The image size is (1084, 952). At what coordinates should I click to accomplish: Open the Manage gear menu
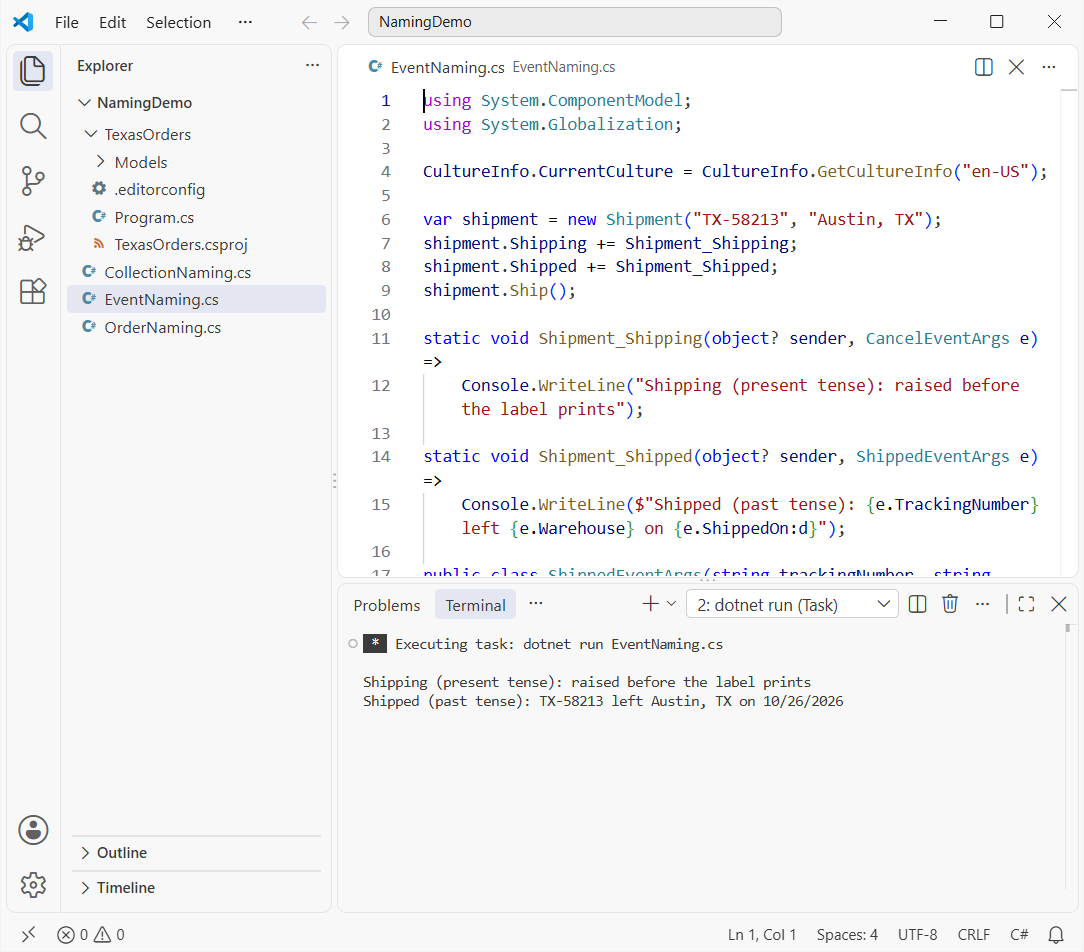32,884
